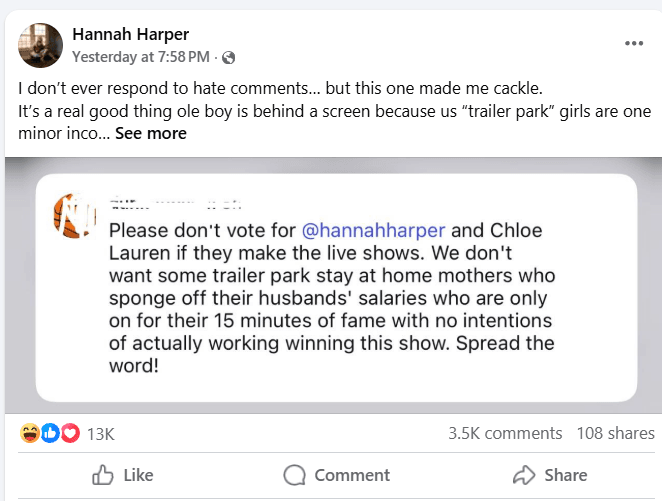Open the embedded comment screenshot image

[x=335, y=288]
